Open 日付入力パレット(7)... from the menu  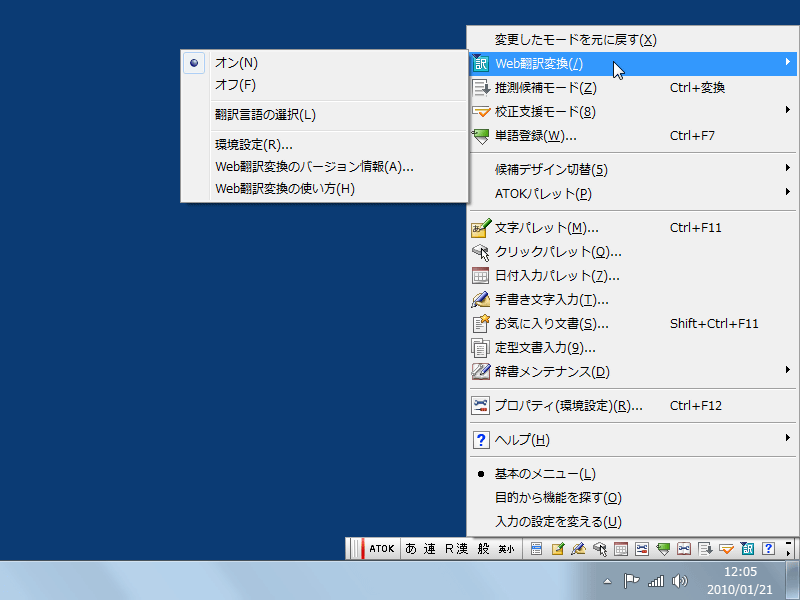(x=633, y=276)
